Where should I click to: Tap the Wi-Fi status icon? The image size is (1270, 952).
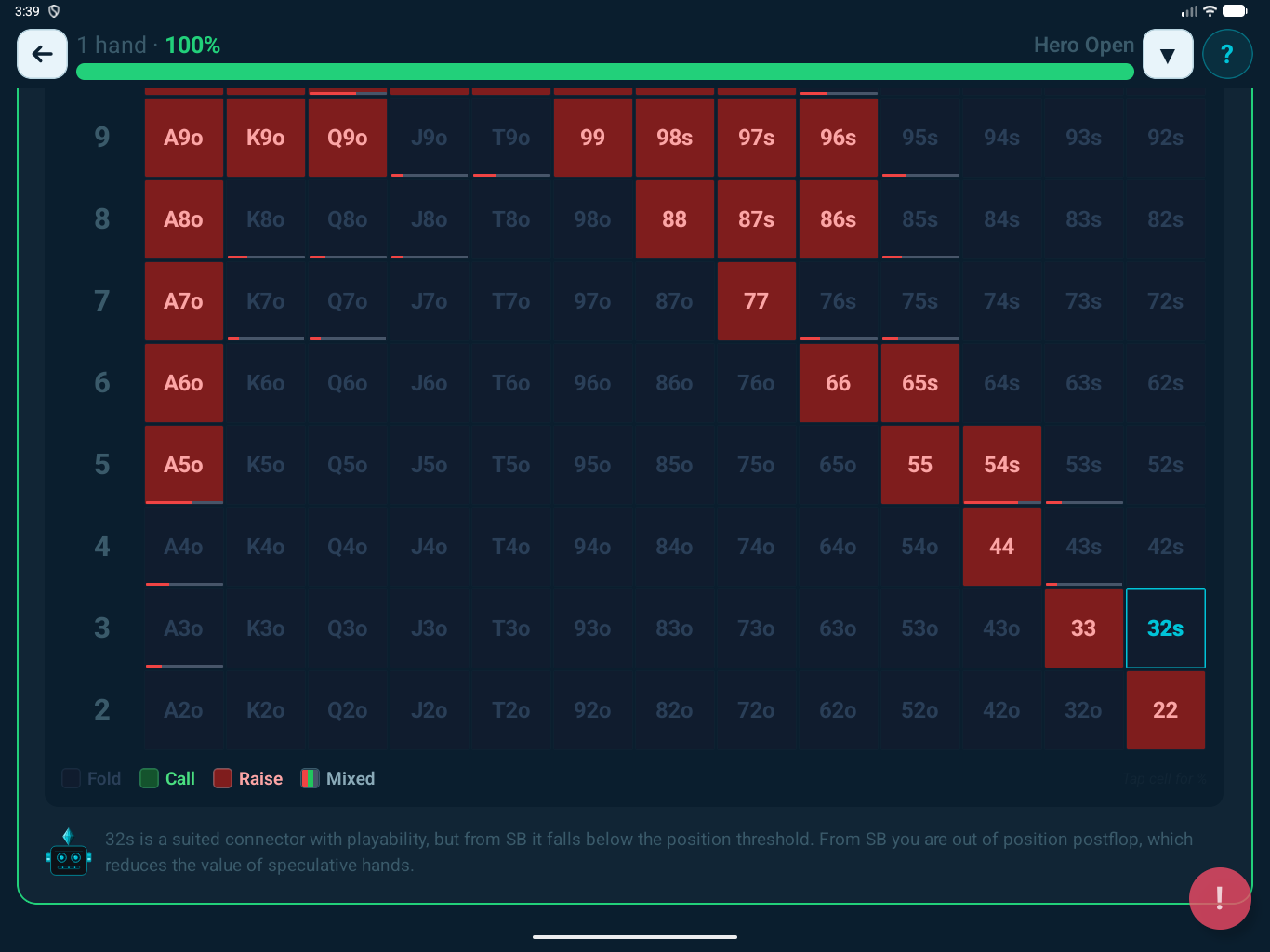pos(1210,11)
